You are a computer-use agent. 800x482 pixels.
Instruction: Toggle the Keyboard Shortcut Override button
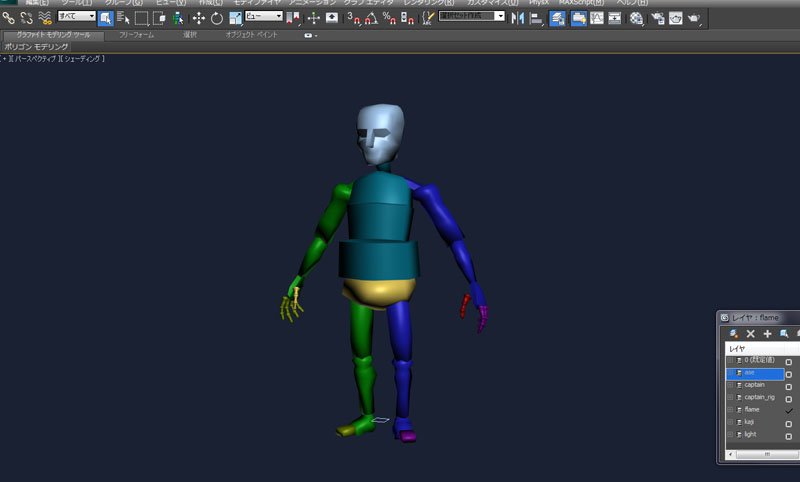[332, 18]
